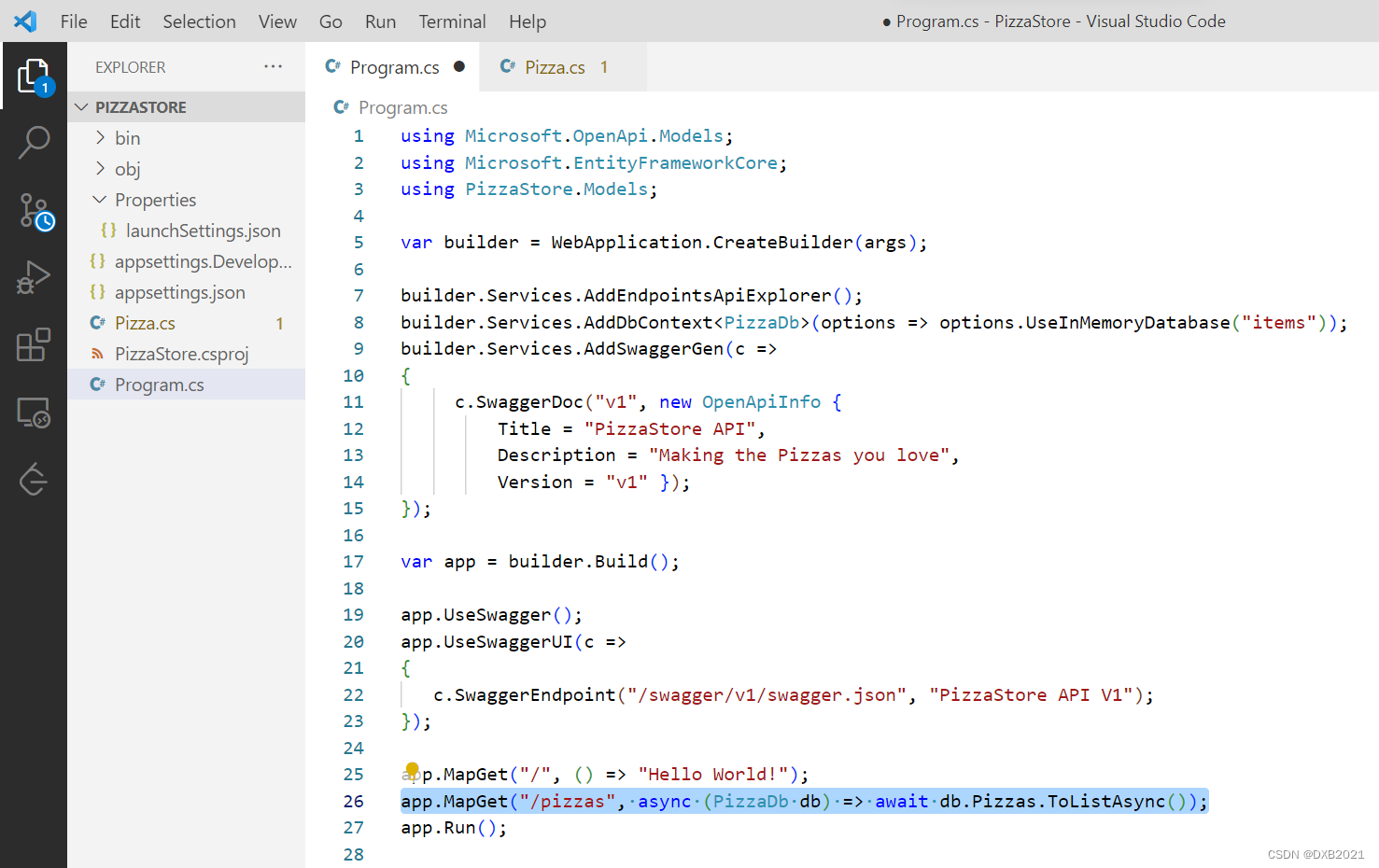This screenshot has width=1379, height=868.
Task: Click "Hello World!" string on line 25
Action: tap(714, 774)
